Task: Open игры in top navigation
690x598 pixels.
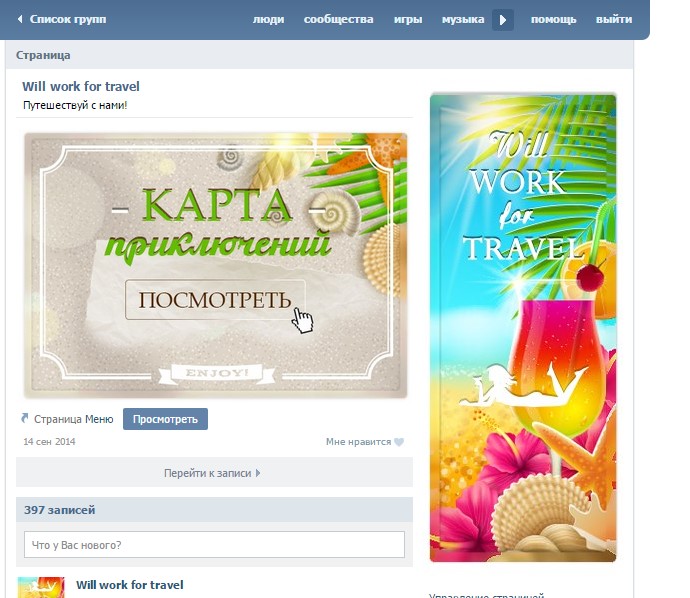Action: point(408,19)
